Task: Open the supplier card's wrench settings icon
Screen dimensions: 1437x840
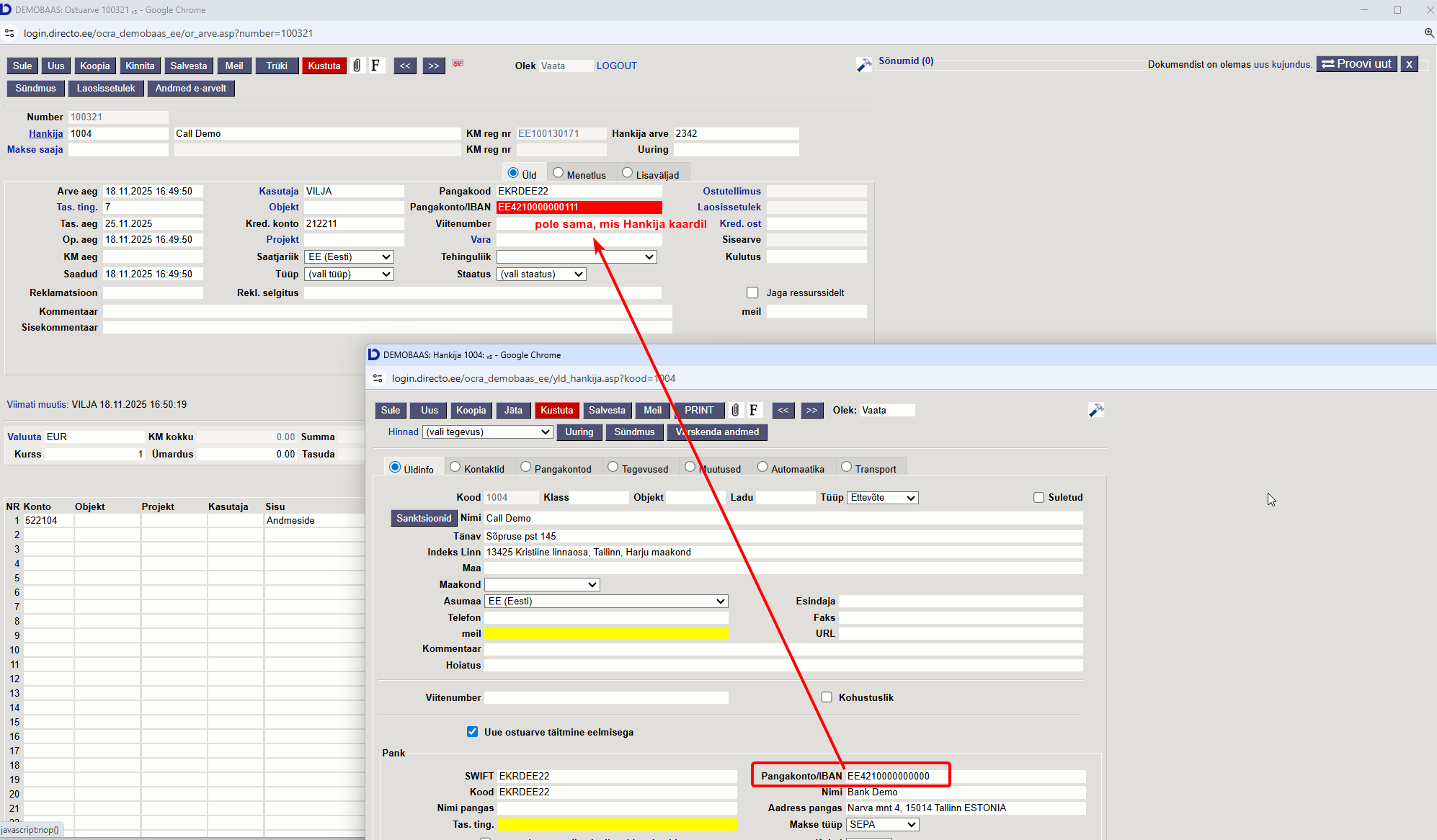Action: [x=1095, y=410]
